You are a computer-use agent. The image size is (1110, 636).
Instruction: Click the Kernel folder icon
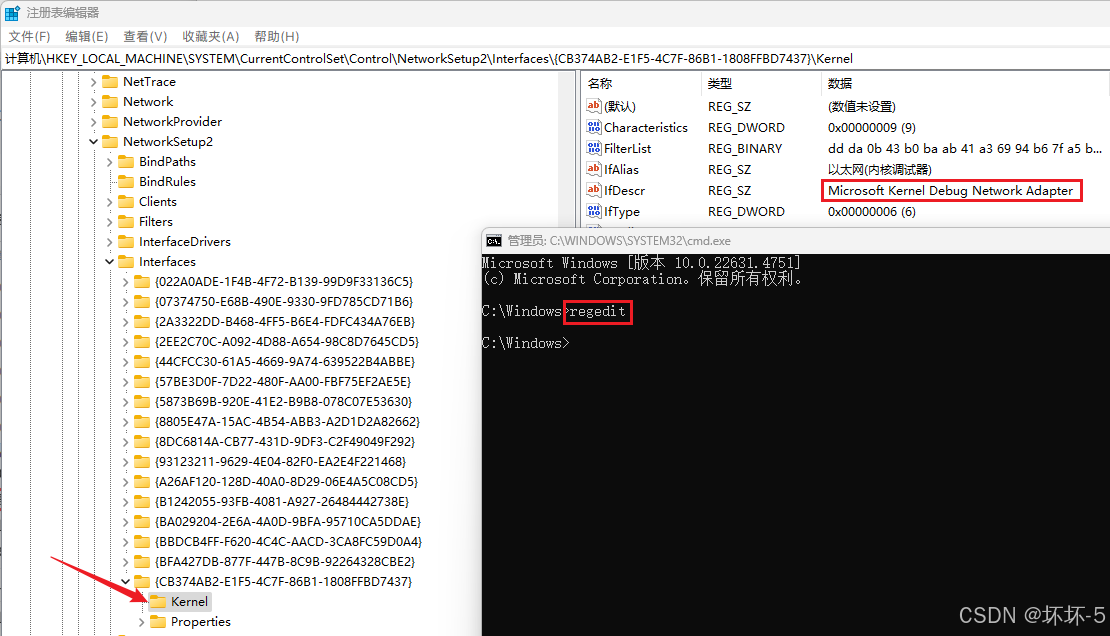158,601
